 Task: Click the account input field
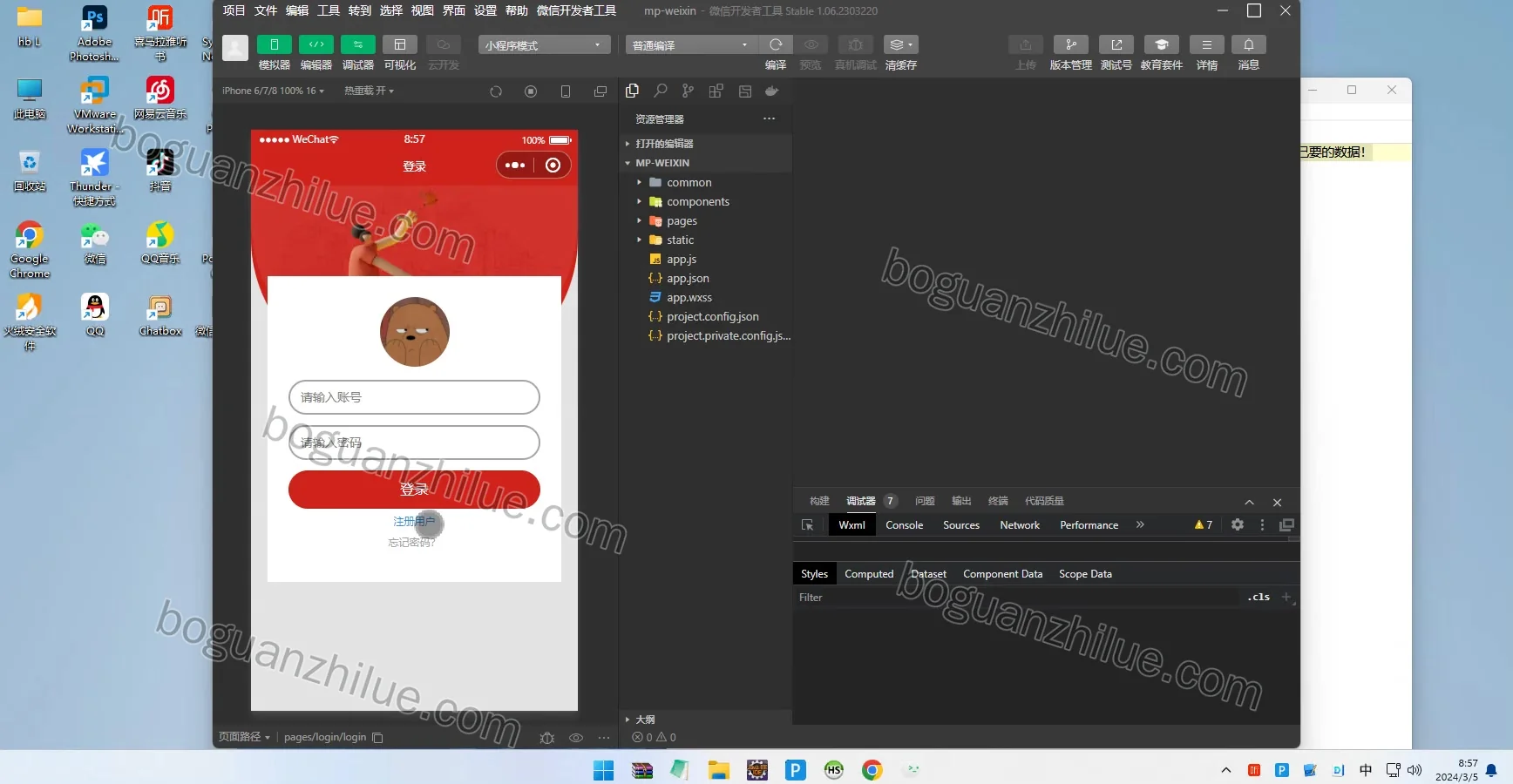414,397
